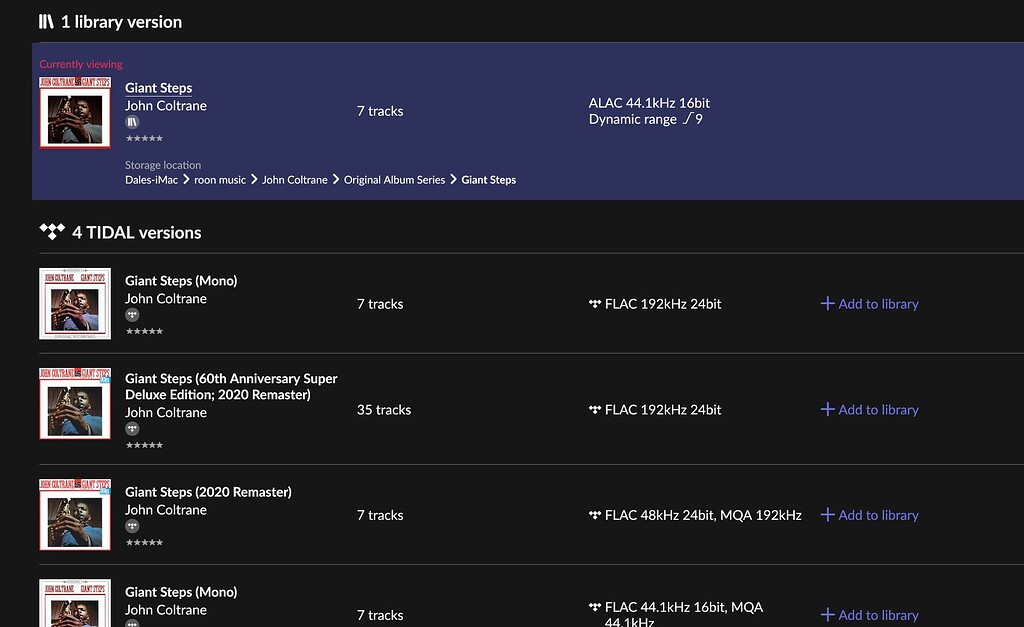The image size is (1024, 627).
Task: Click the TIDAL badge under Giant Steps (2020 Remaster)
Action: [131, 527]
